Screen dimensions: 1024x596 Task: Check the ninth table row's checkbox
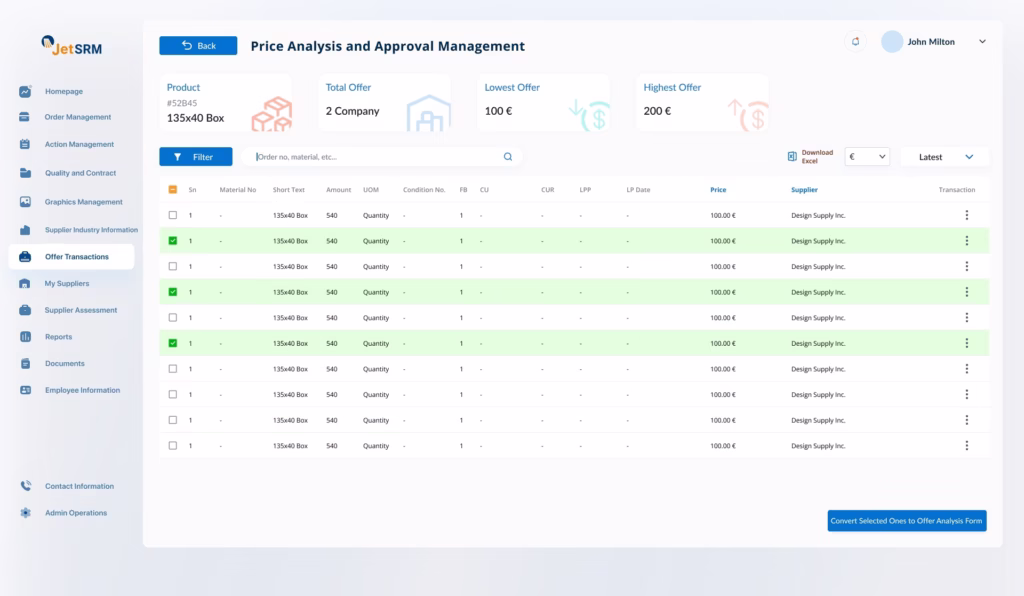click(x=172, y=420)
